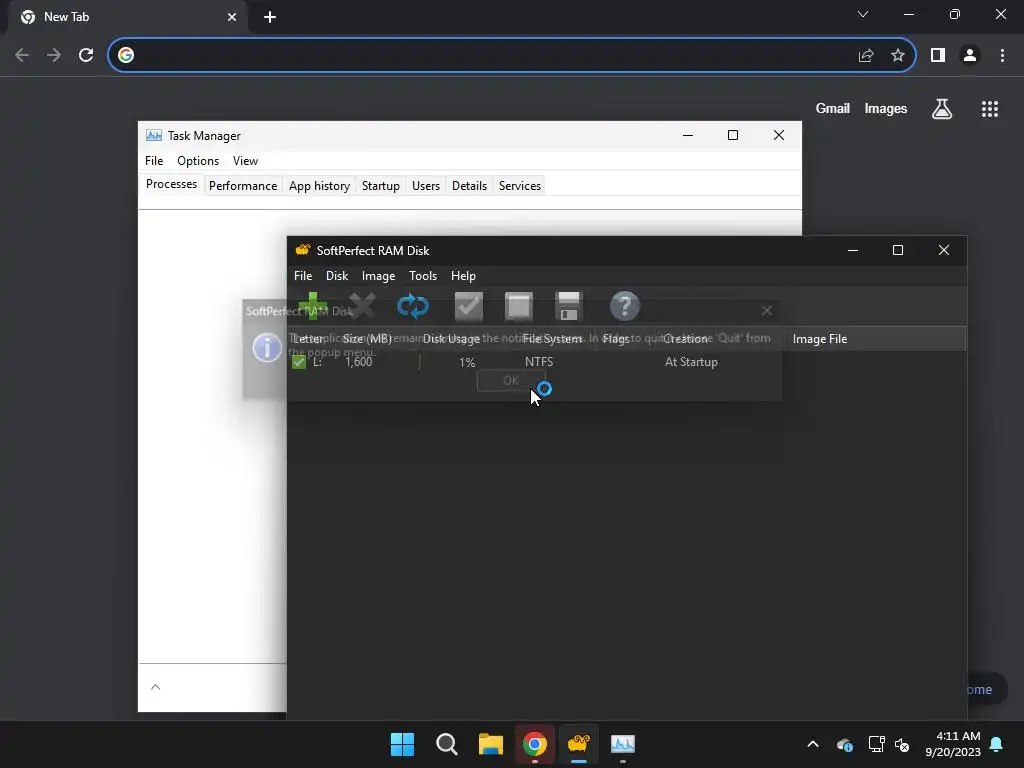Open the notifications bell
Screen dimensions: 1024x768
point(997,744)
